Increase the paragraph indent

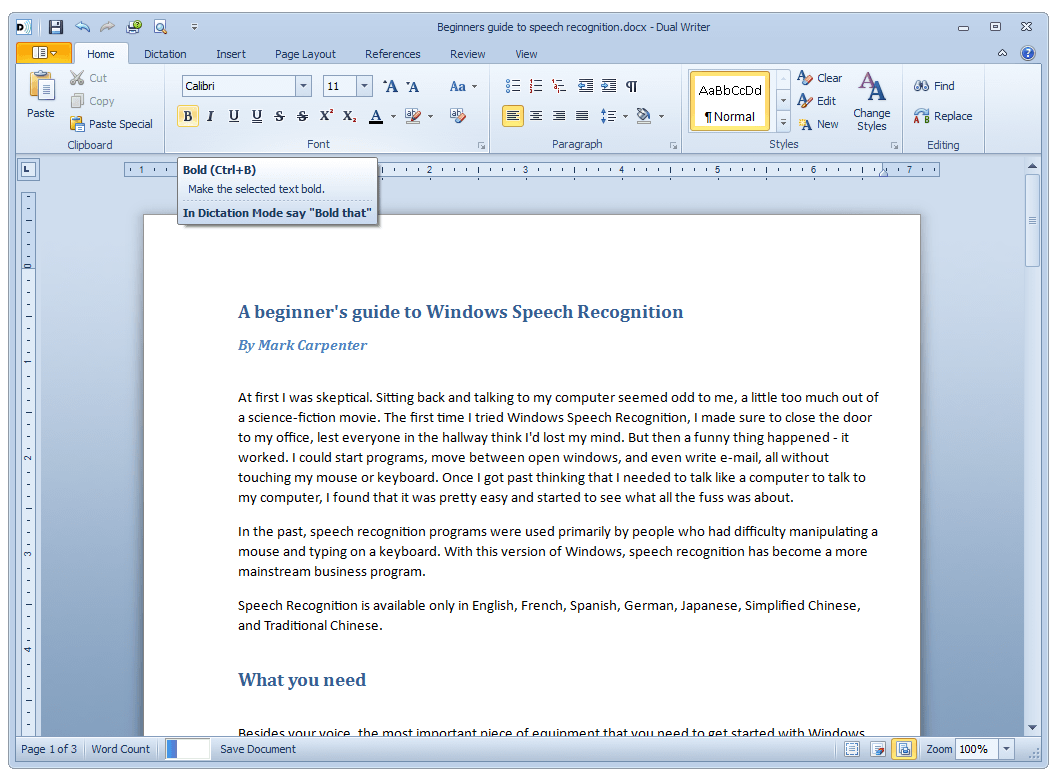click(609, 86)
